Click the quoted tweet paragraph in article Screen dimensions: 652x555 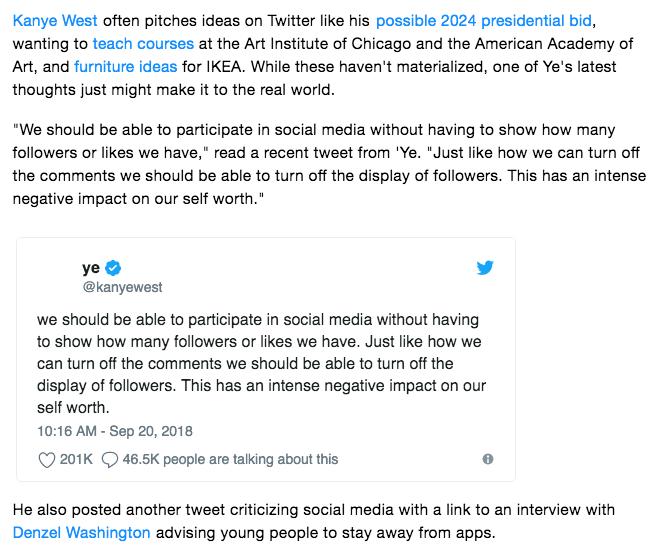(328, 164)
